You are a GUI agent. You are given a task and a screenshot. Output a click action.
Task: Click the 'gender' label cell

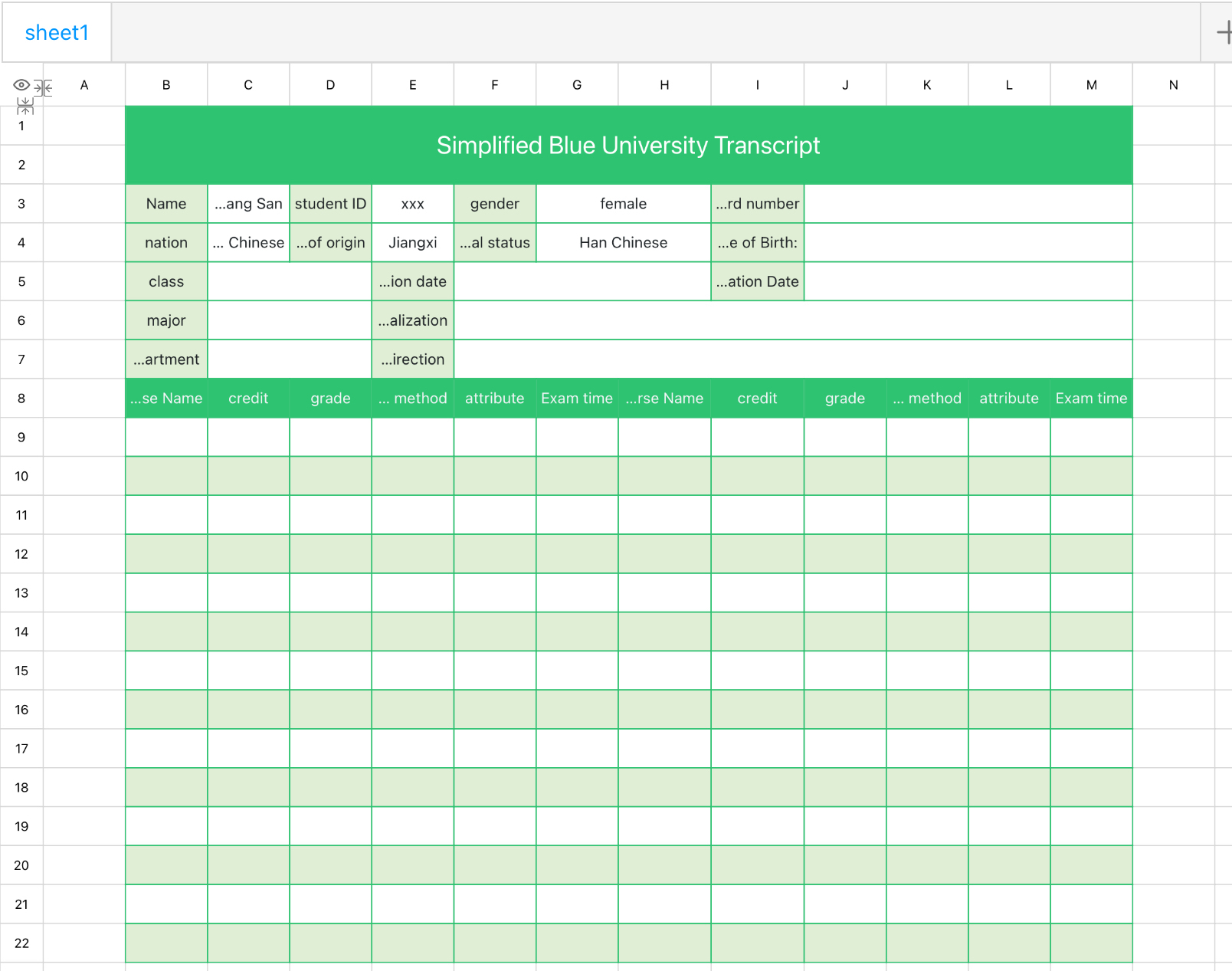[x=495, y=204]
